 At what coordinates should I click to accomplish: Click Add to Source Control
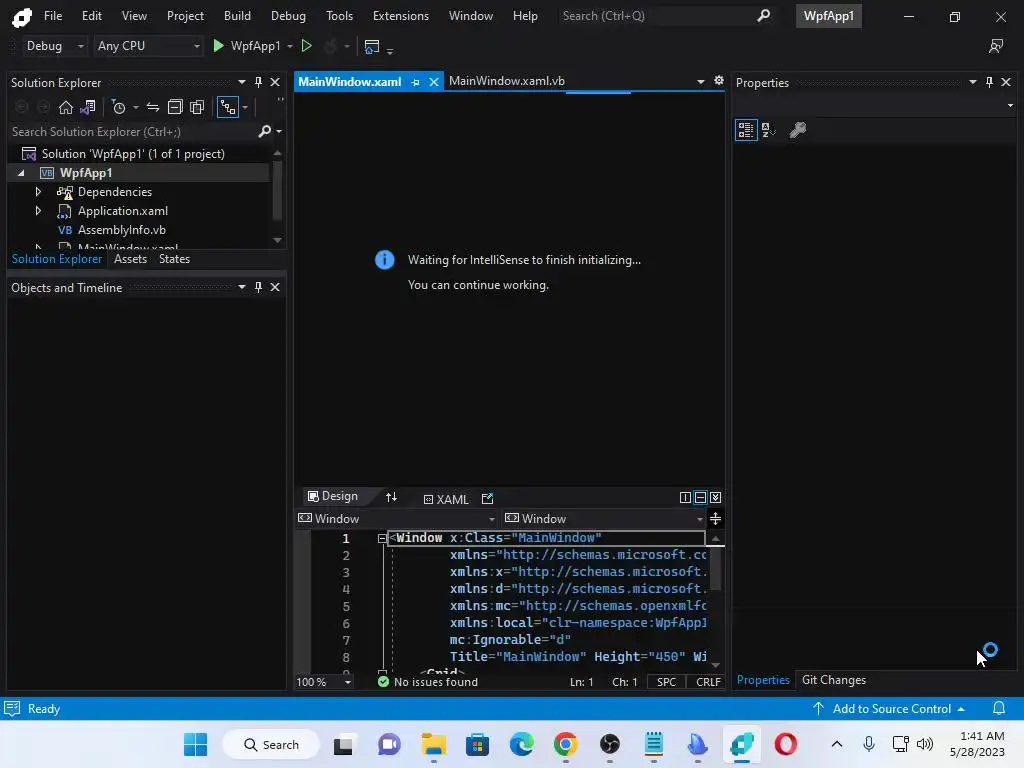tap(889, 709)
